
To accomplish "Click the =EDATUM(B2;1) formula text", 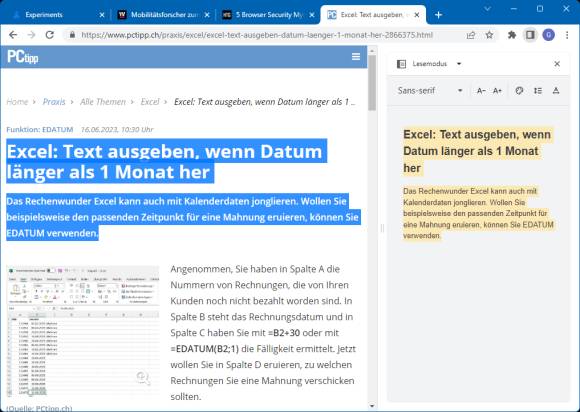I will pos(205,349).
